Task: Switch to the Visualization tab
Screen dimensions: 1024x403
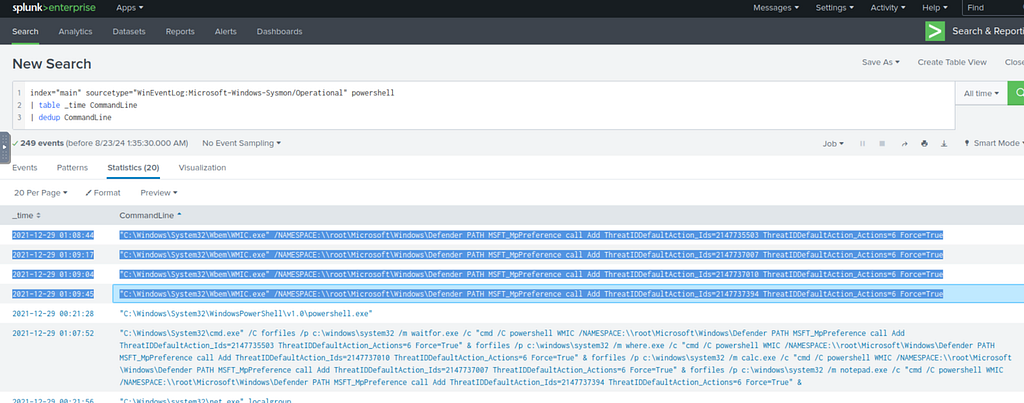Action: 202,167
